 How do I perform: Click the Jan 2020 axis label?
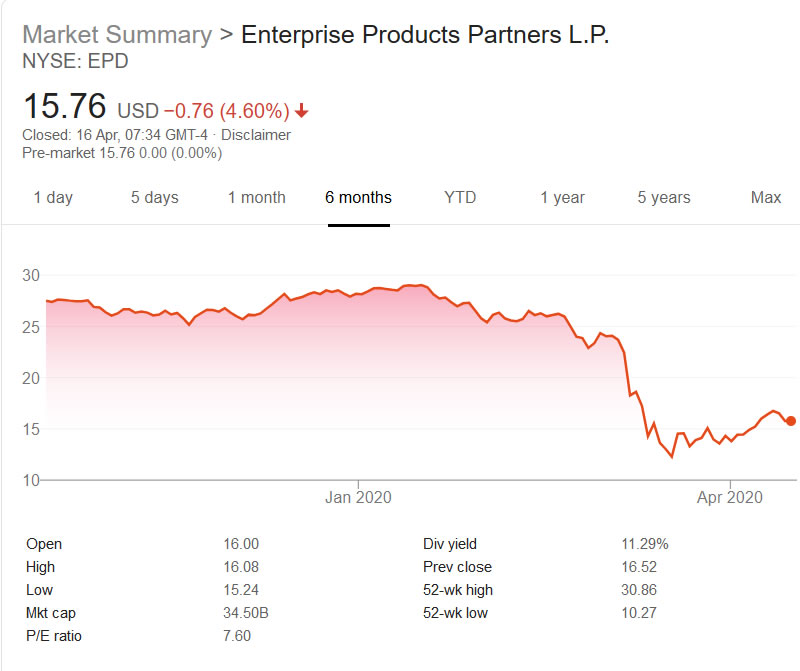click(359, 496)
